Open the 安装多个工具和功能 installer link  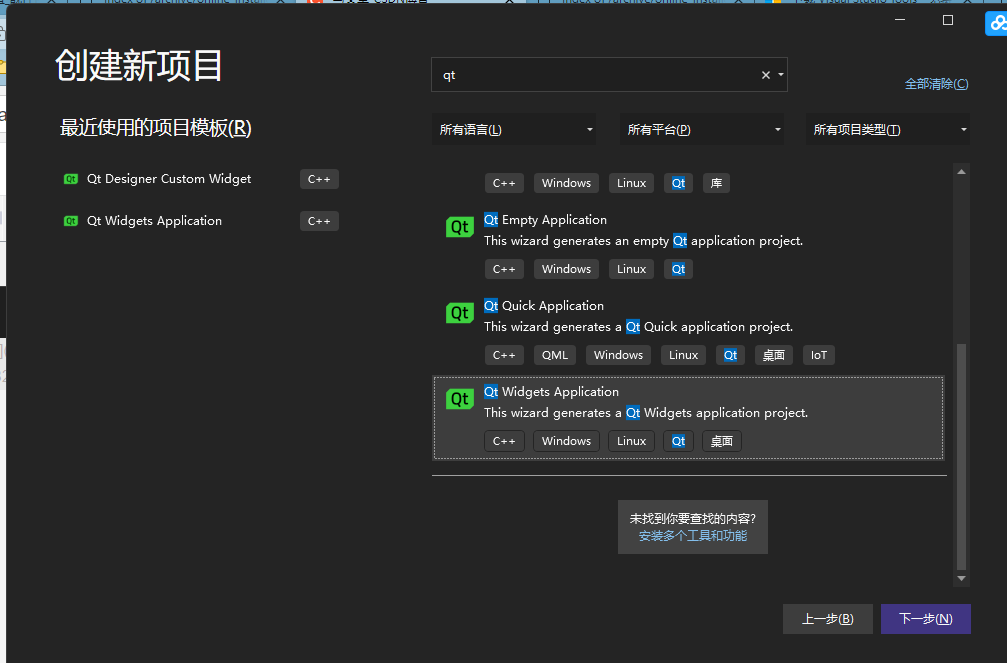692,535
